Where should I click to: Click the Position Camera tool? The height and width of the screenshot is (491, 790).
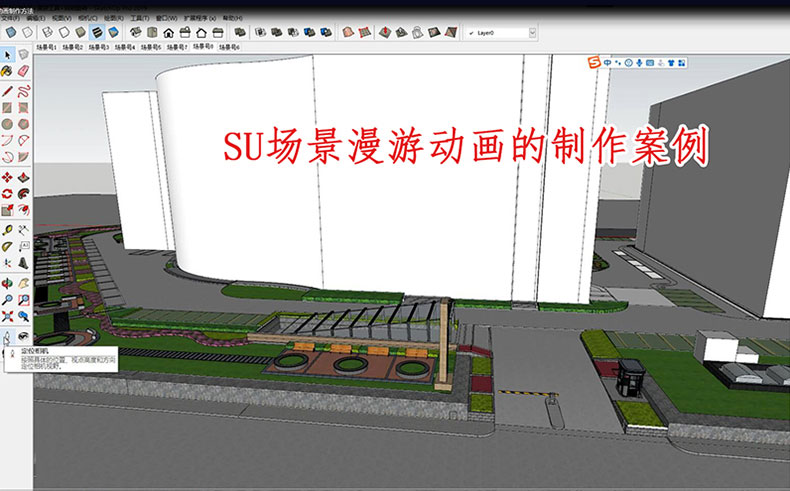tap(8, 336)
